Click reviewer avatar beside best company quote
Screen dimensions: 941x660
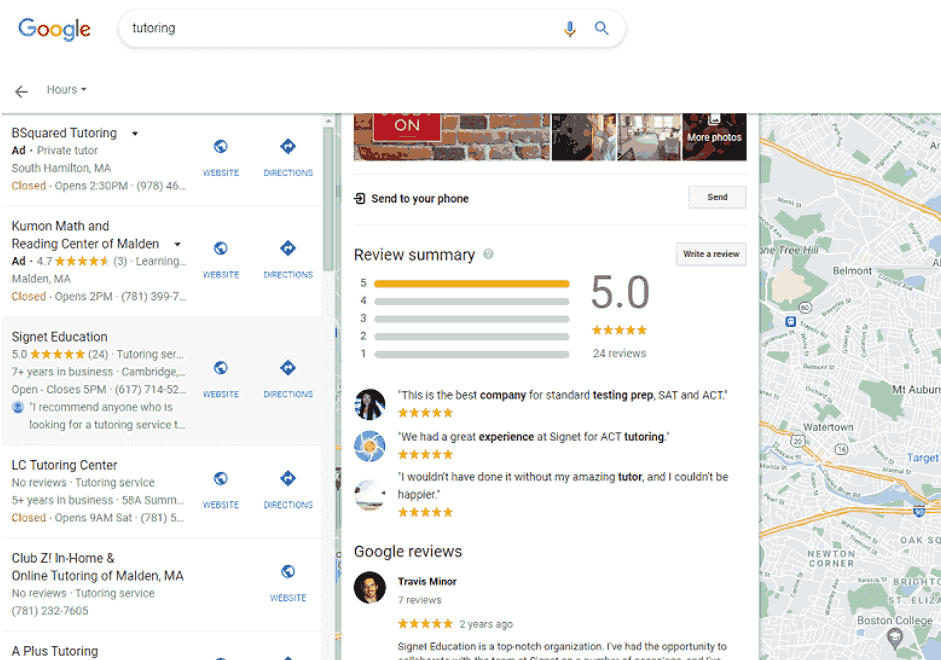coord(370,404)
